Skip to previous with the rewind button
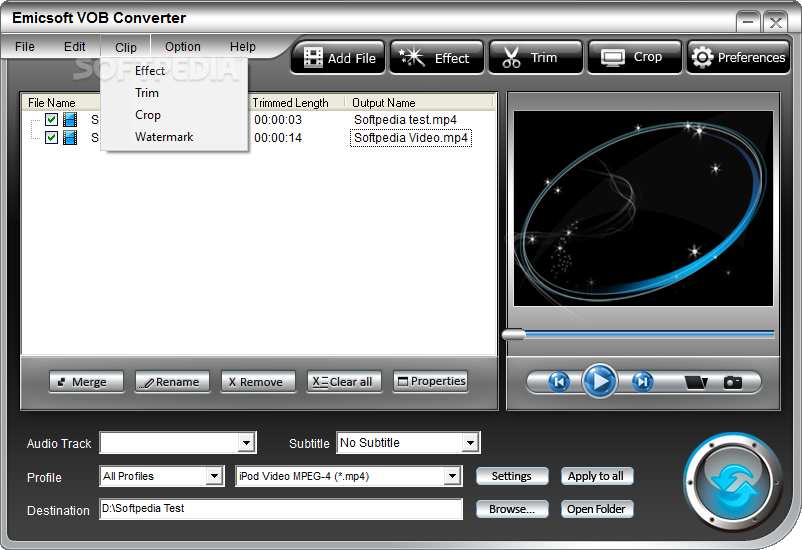This screenshot has width=802, height=550. (x=559, y=382)
